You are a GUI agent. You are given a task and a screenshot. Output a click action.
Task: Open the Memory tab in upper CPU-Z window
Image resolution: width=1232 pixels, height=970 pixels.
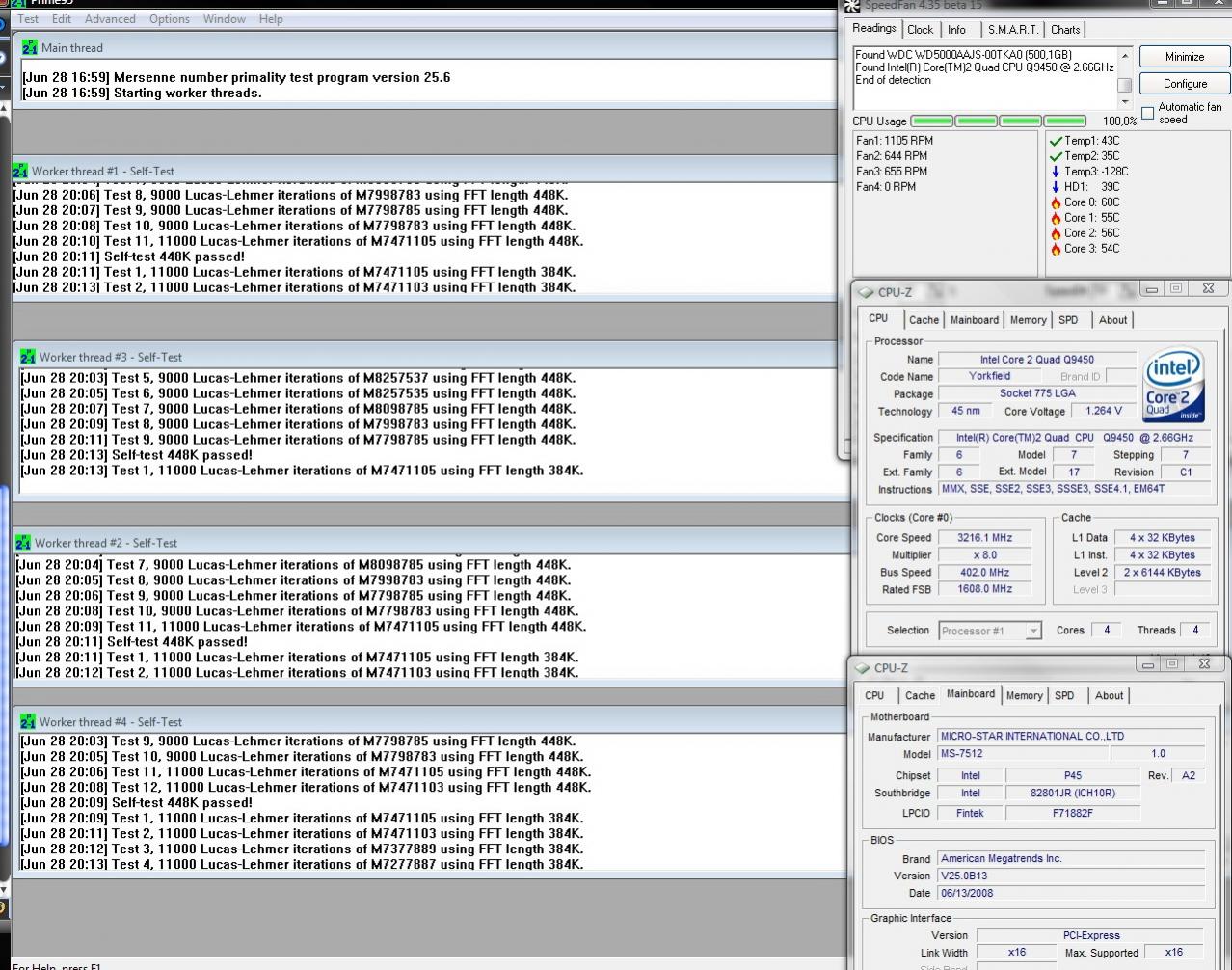(1028, 320)
